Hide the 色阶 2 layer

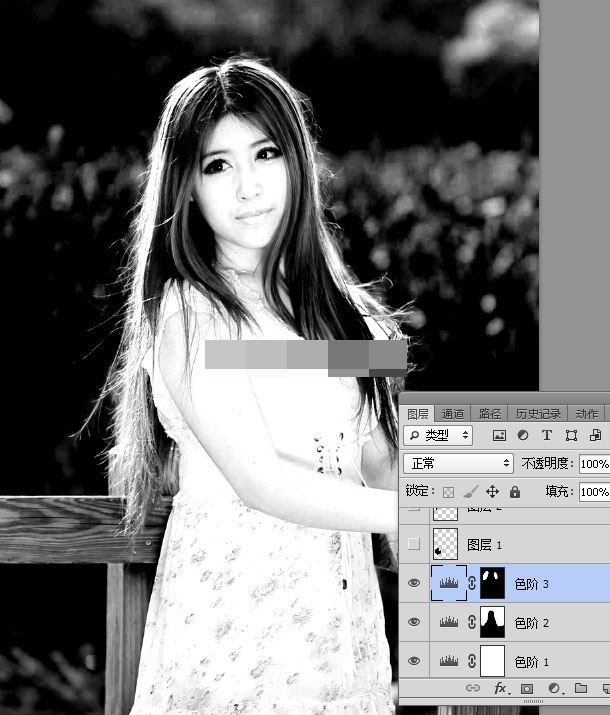[414, 622]
